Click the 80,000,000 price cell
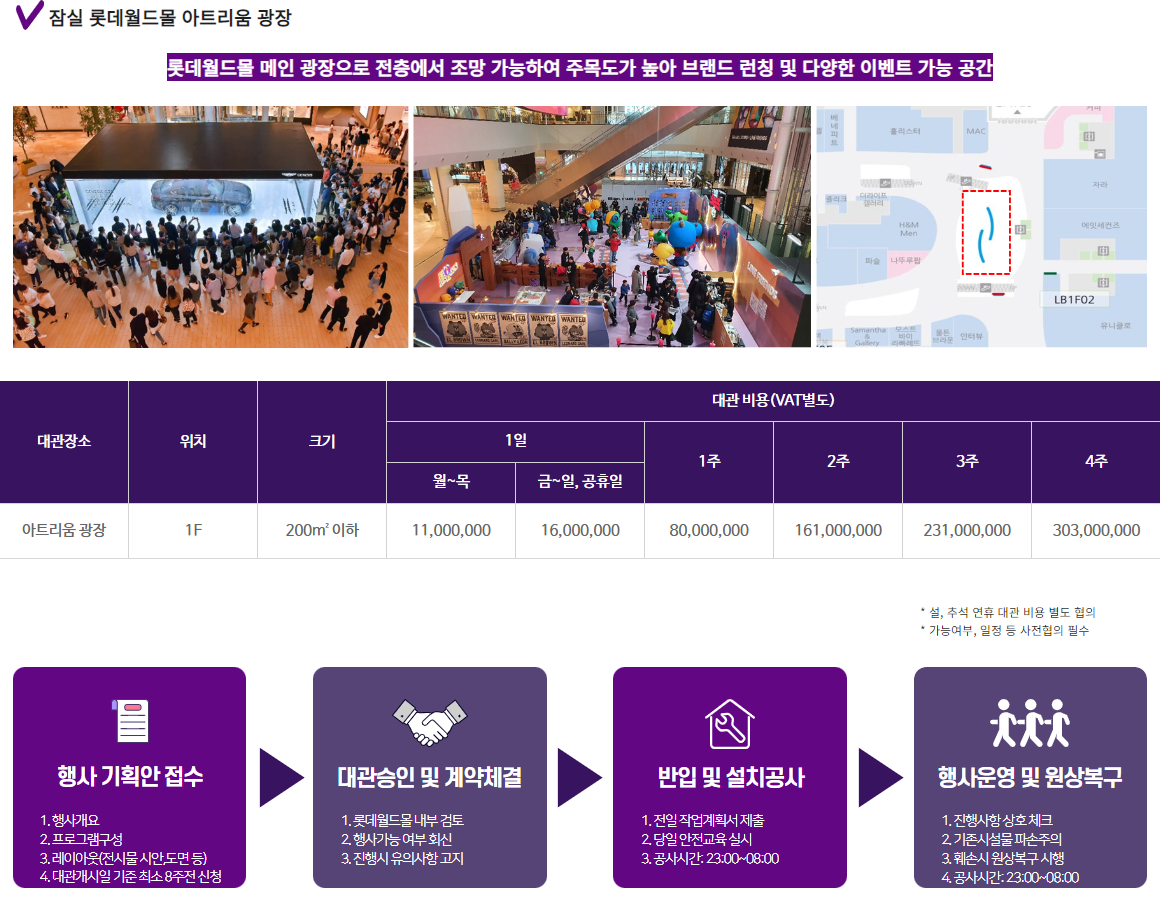This screenshot has width=1160, height=900. [x=709, y=530]
